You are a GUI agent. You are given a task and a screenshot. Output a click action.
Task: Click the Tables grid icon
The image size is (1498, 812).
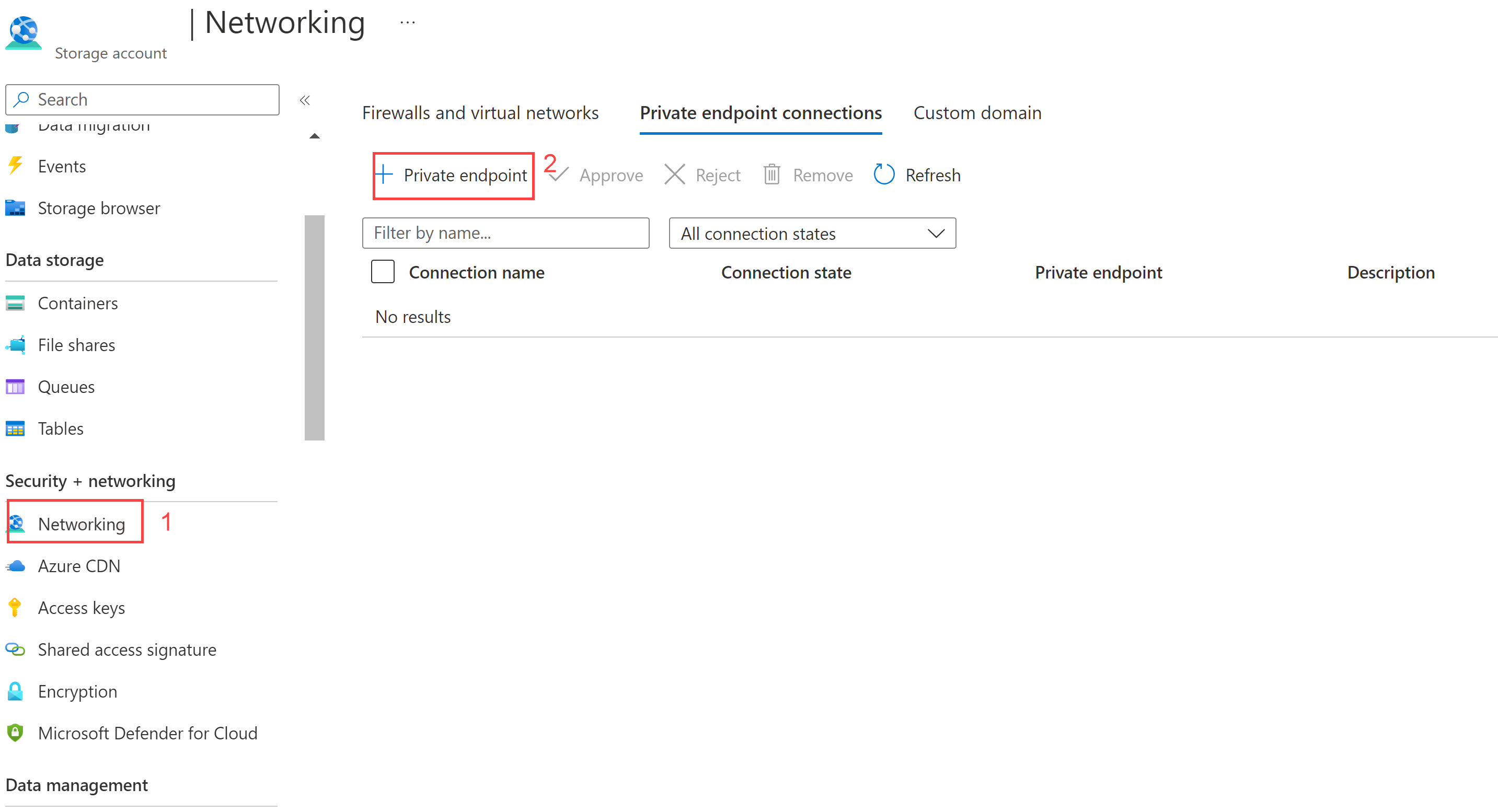click(x=15, y=428)
